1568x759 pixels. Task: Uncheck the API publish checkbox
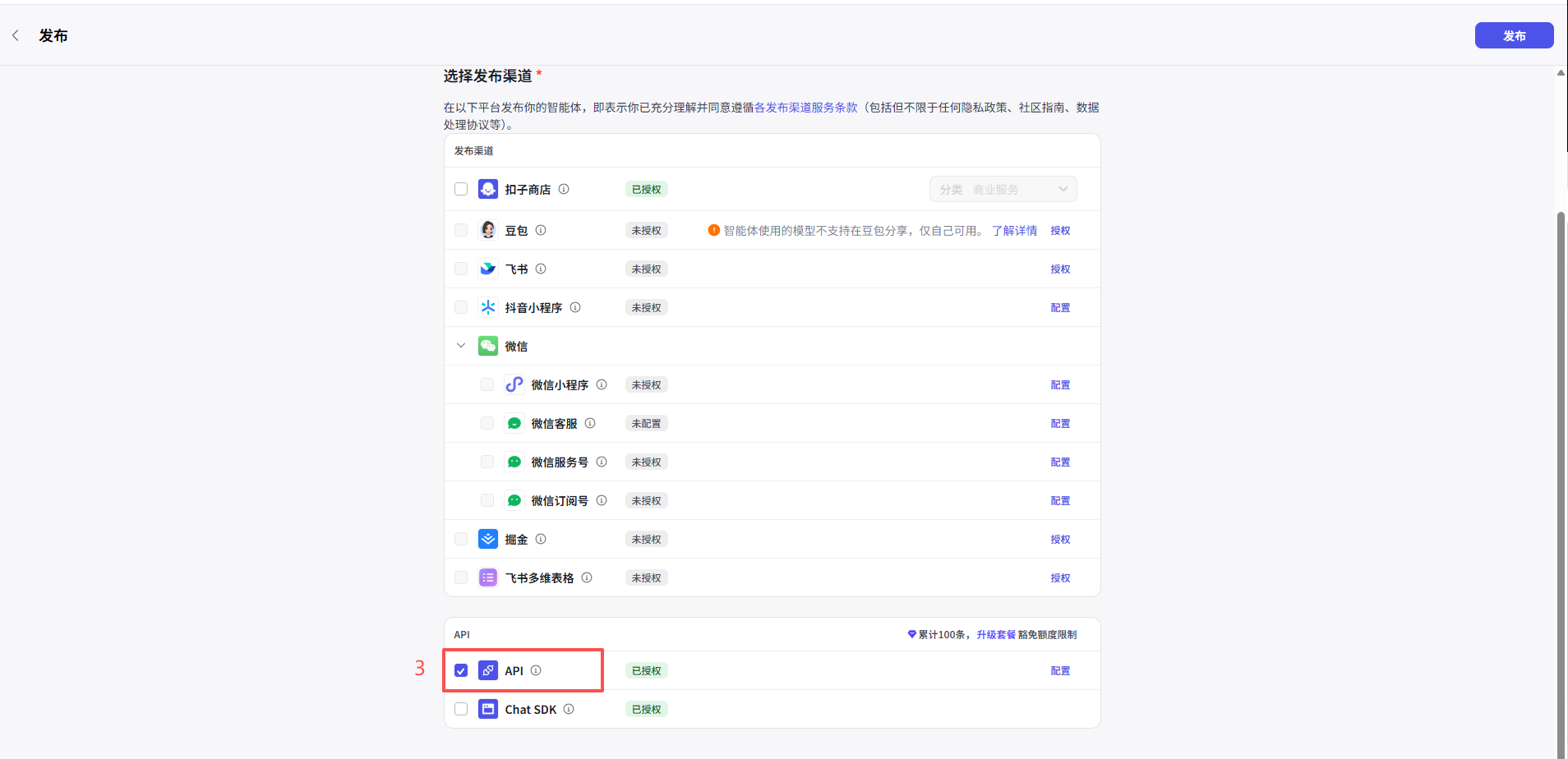(x=460, y=670)
